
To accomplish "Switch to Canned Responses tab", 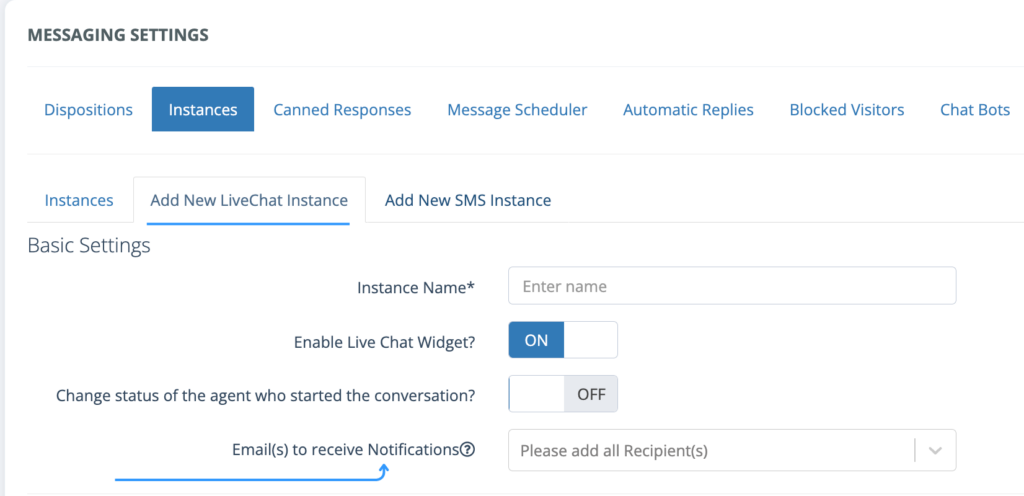I will pos(342,110).
